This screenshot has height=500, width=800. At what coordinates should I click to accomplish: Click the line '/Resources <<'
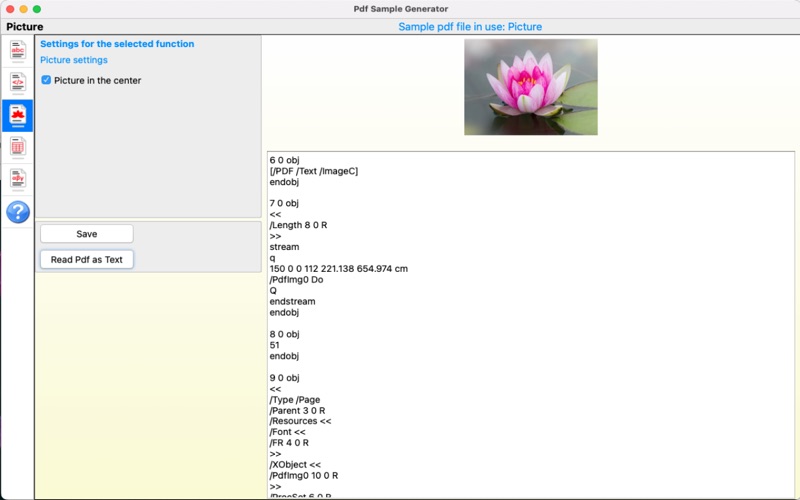click(301, 421)
